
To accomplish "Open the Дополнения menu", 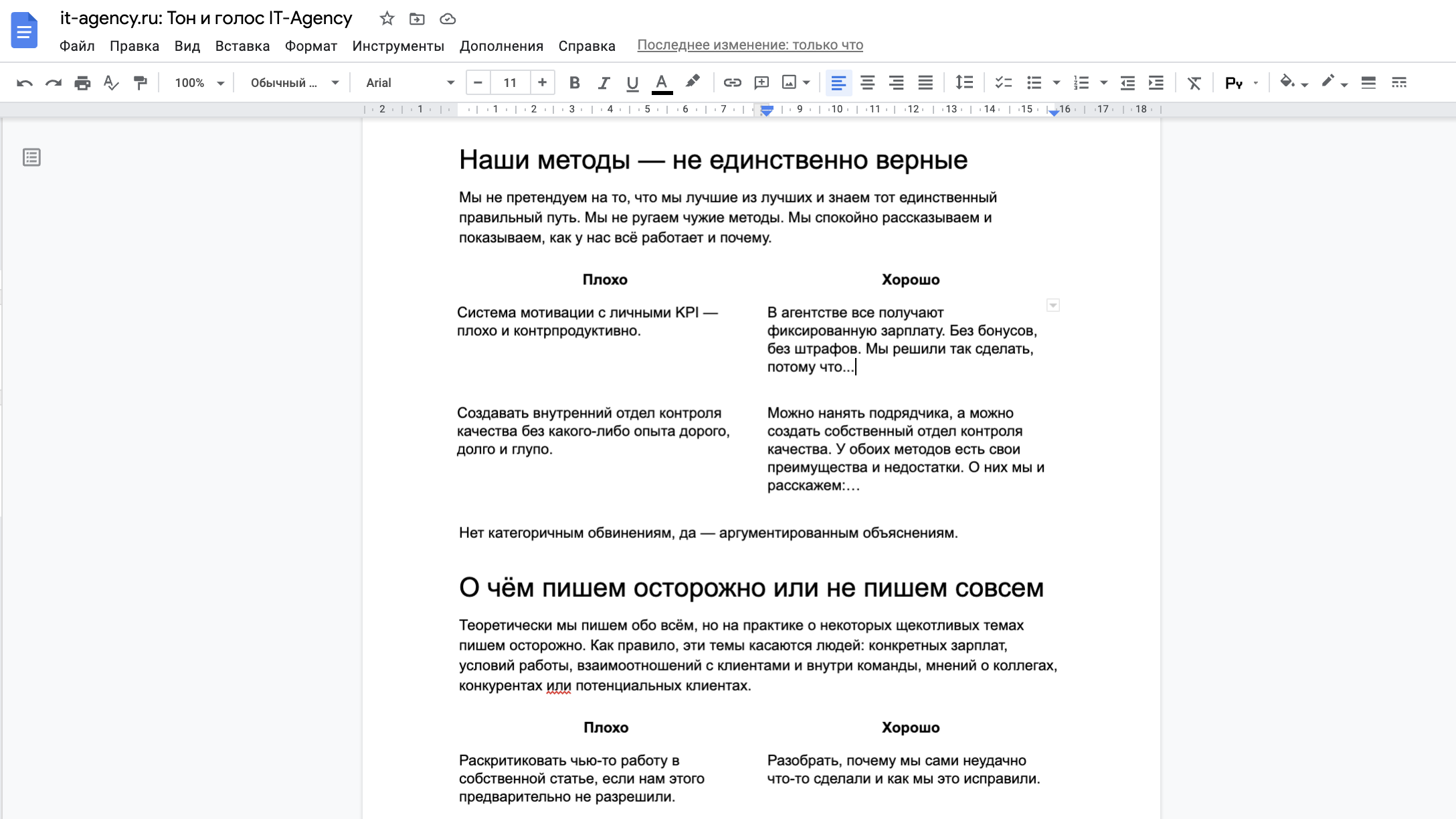I will 501,46.
